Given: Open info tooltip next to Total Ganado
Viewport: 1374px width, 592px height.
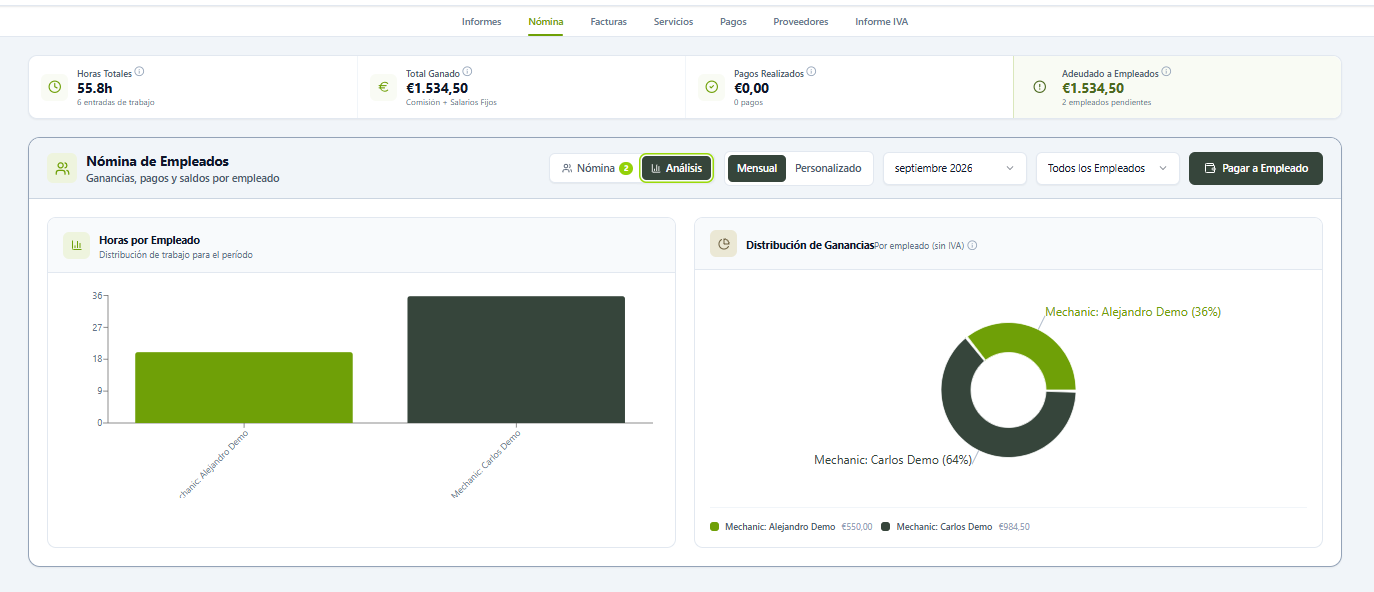Looking at the screenshot, I should pyautogui.click(x=467, y=72).
